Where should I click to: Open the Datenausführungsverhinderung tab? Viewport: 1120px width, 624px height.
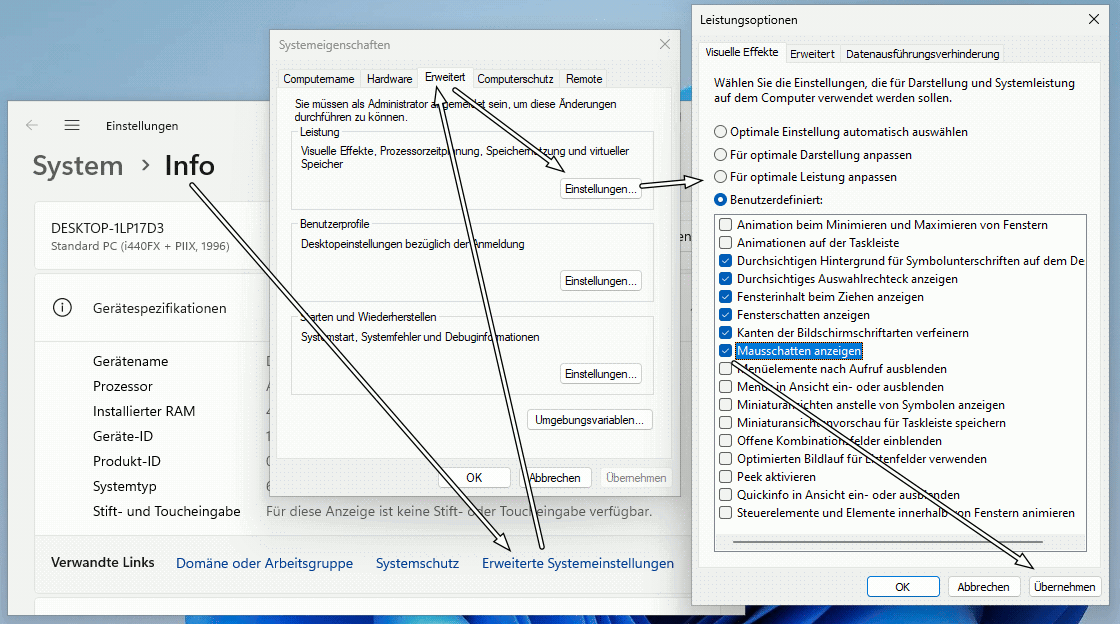tap(922, 54)
